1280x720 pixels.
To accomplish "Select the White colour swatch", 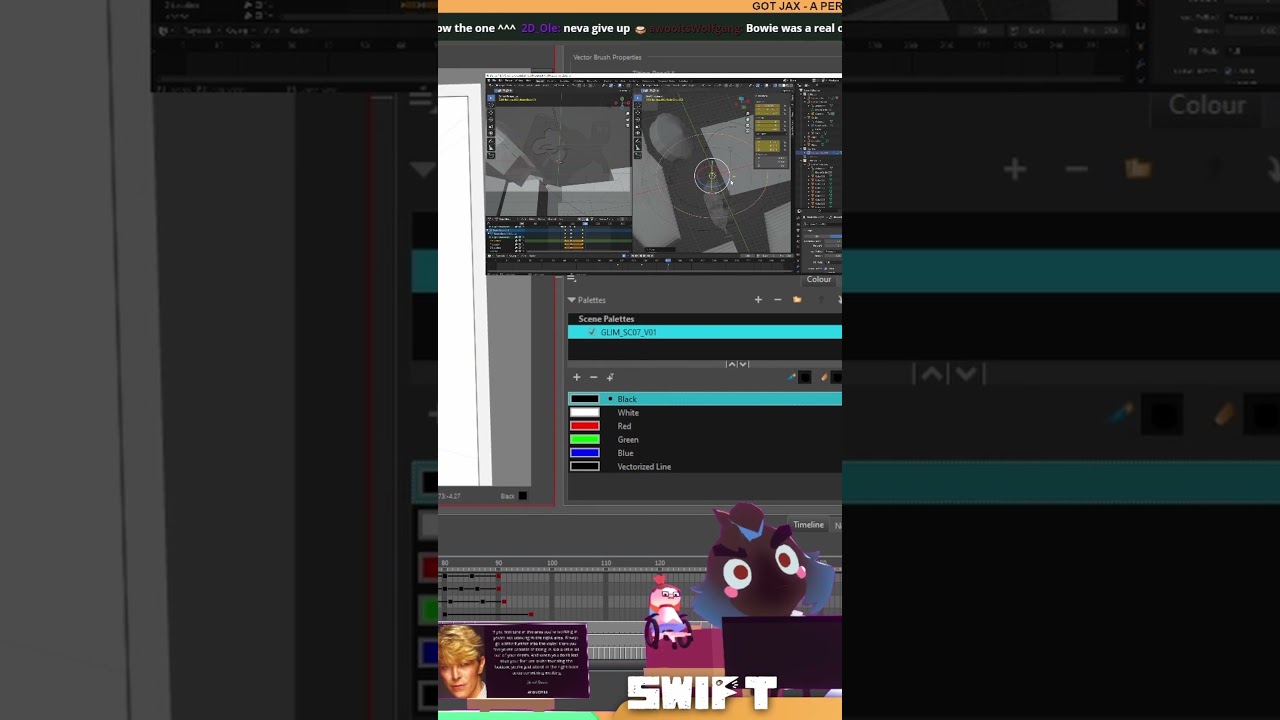I will click(585, 413).
